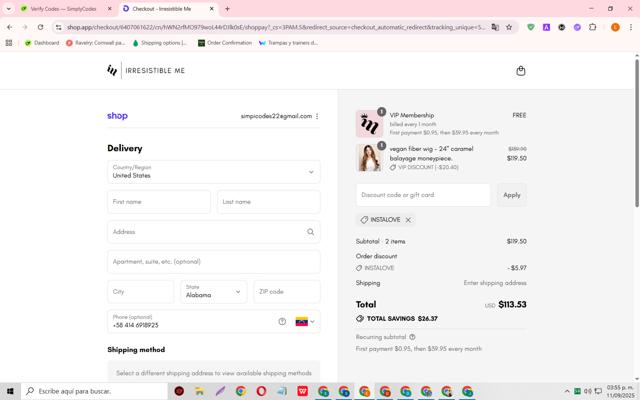Open the Shipping options bookmark
Screen dimensions: 640x400
(x=160, y=43)
